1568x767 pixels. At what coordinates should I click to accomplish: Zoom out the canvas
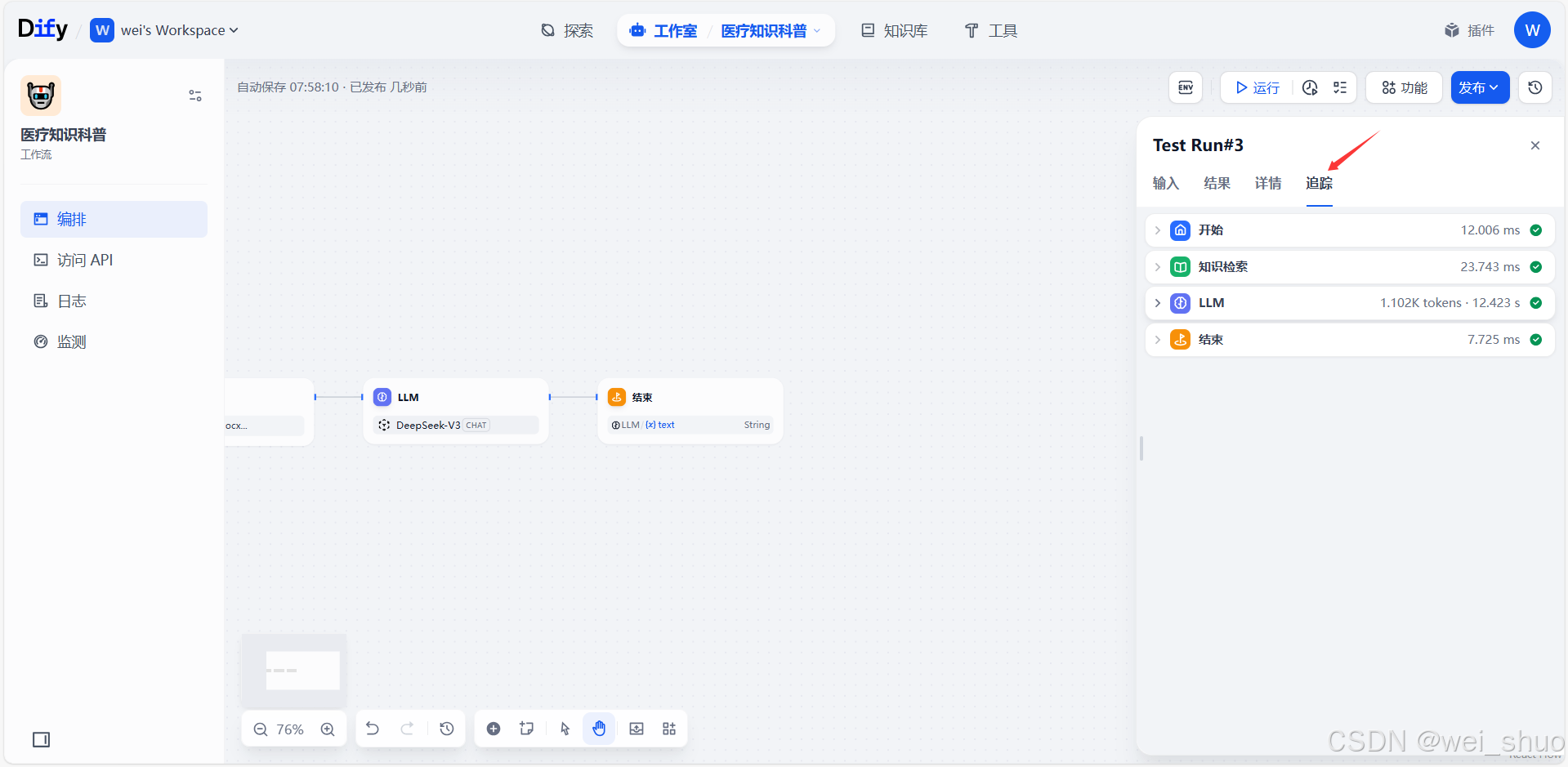point(261,729)
